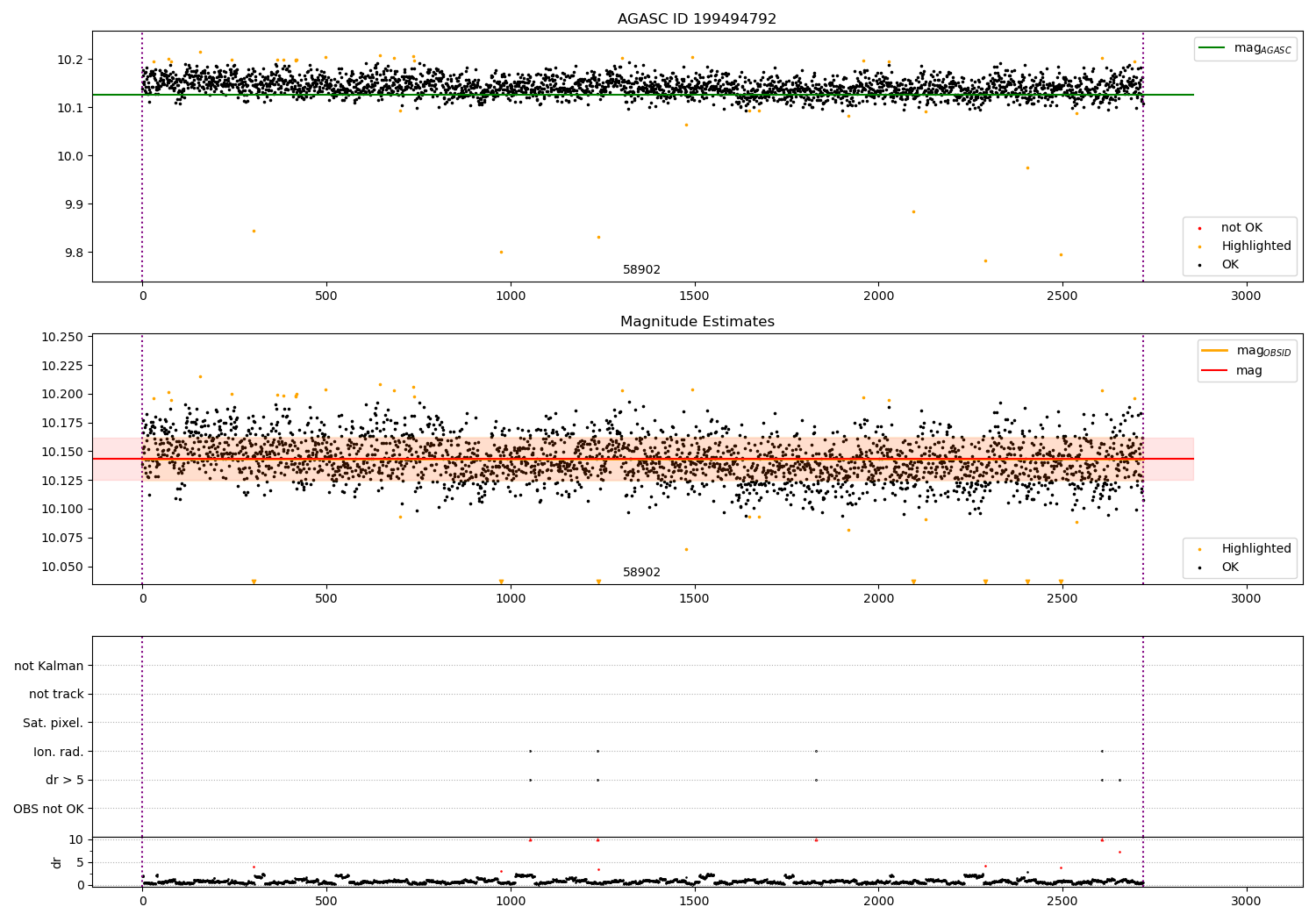Select the green mag AGASC legend entry
The image size is (1316, 921).
1245,48
